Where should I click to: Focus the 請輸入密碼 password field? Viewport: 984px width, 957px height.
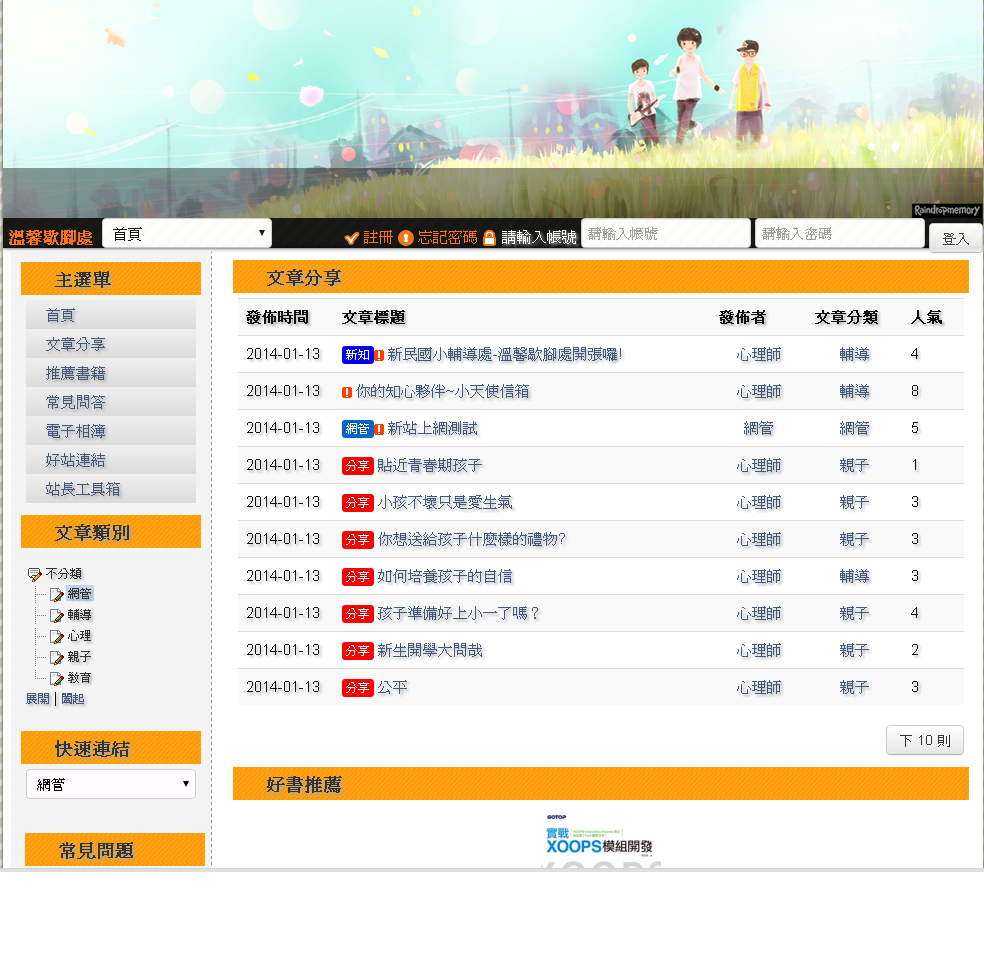coord(839,234)
